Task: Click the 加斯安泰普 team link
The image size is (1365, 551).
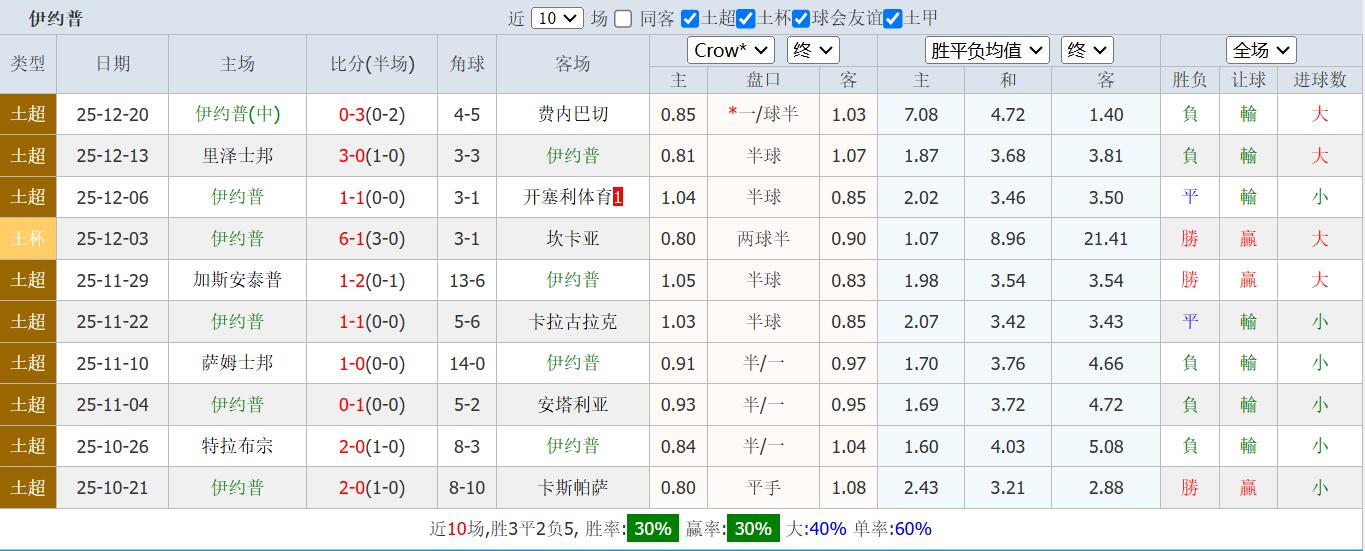Action: (x=237, y=280)
